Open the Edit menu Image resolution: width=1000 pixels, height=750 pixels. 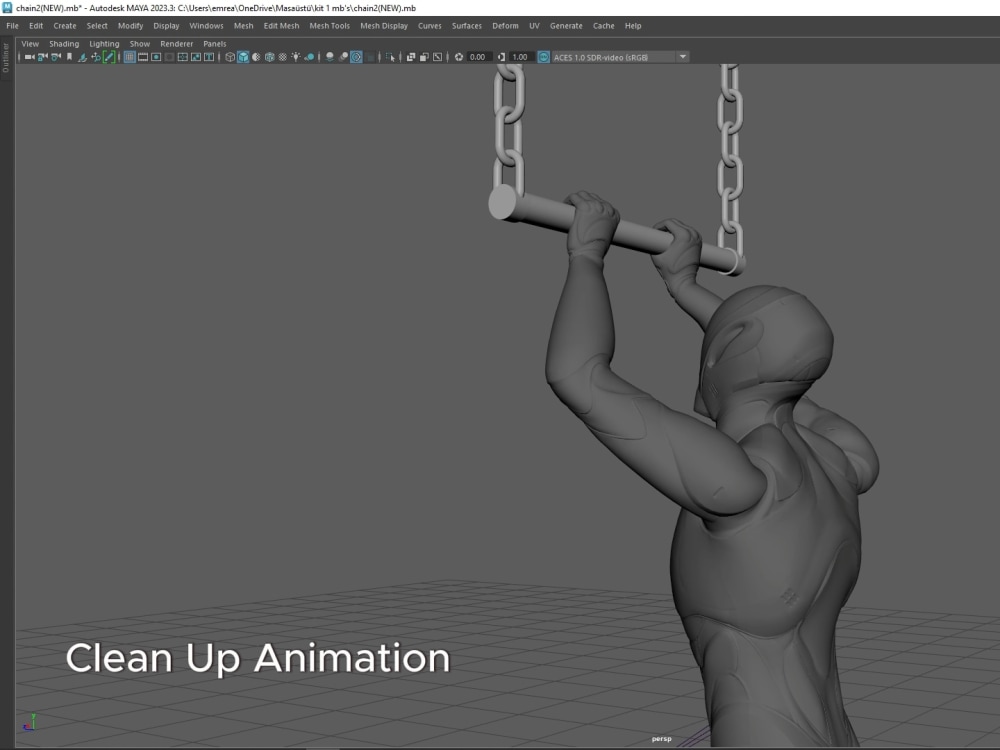[36, 26]
